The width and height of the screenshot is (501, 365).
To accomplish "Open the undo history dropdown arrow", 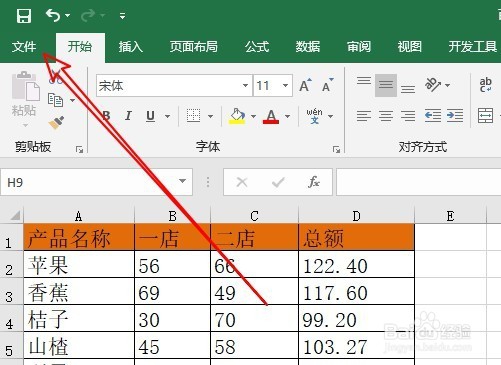I will (x=68, y=16).
